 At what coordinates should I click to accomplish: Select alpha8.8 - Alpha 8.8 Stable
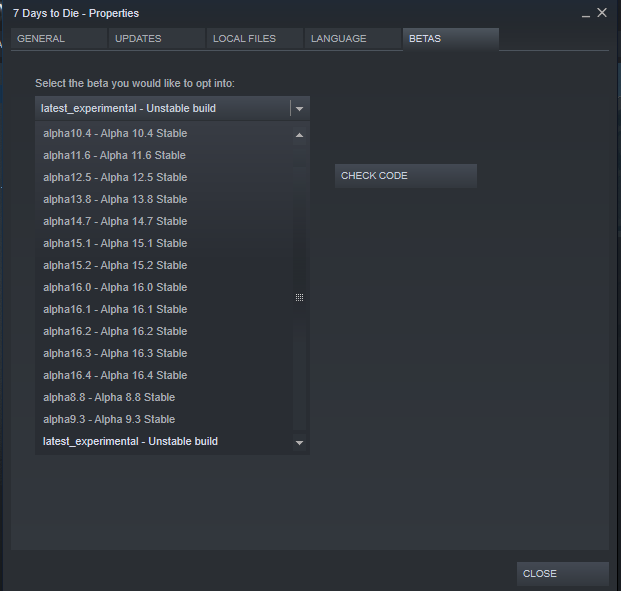(x=164, y=397)
